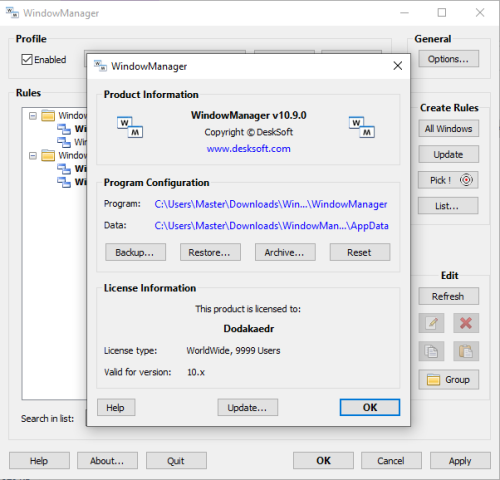Click the Paste rule clipboard icon button
Image resolution: width=500 pixels, height=480 pixels.
point(466,351)
